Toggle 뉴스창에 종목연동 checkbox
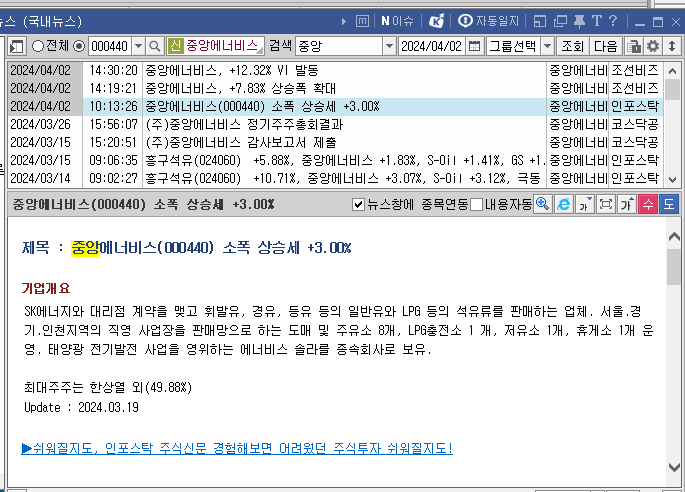Image resolution: width=685 pixels, height=492 pixels. (358, 204)
